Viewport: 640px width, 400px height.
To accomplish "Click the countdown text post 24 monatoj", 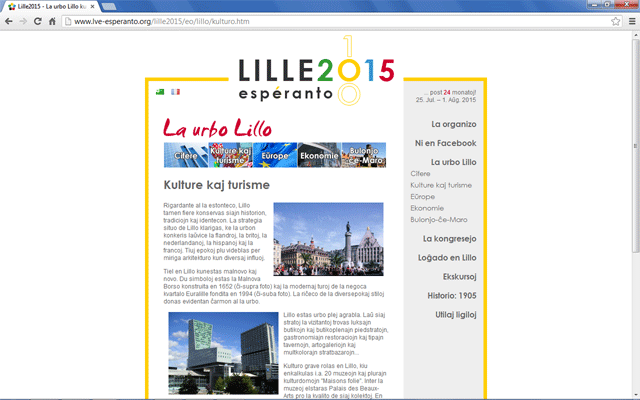I will (449, 92).
